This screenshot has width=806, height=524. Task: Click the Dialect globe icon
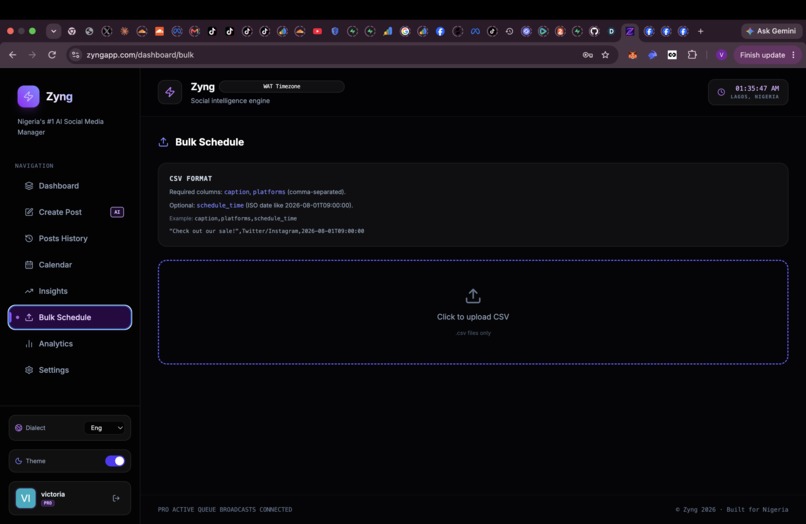point(19,428)
